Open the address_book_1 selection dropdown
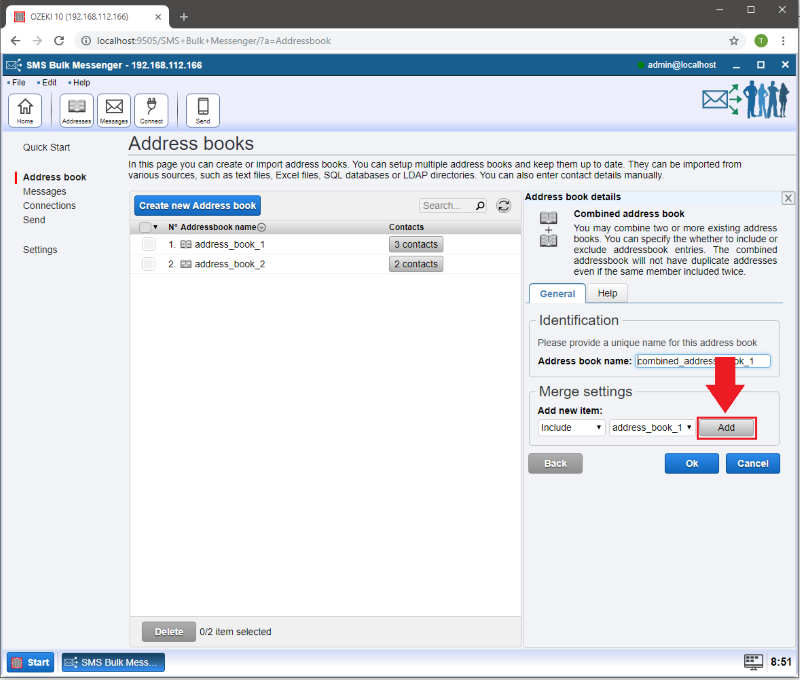 click(x=652, y=427)
